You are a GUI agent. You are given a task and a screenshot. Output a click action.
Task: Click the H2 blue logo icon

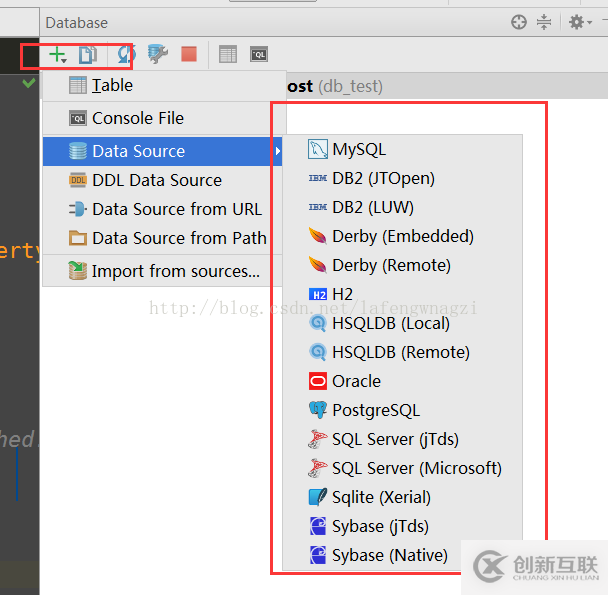[x=318, y=295]
